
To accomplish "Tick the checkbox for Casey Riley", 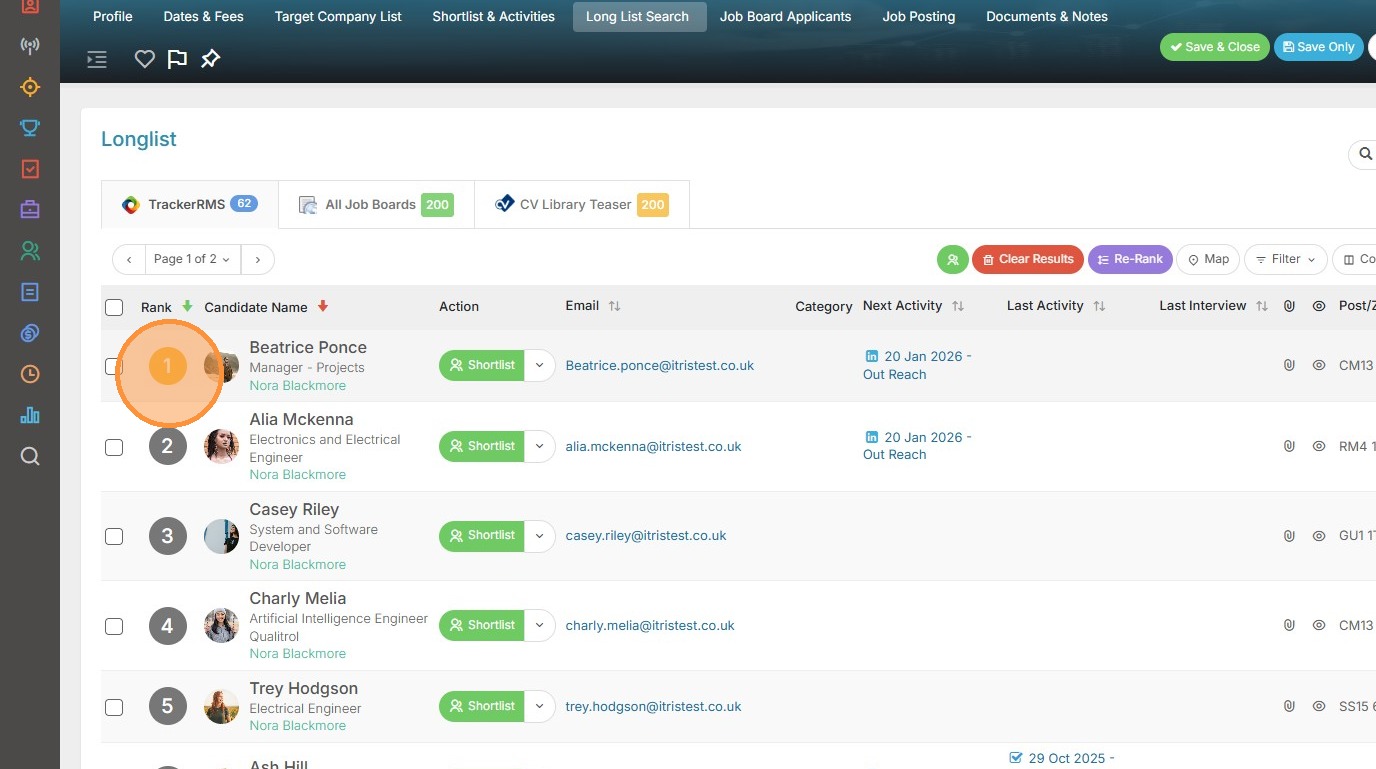I will point(114,536).
